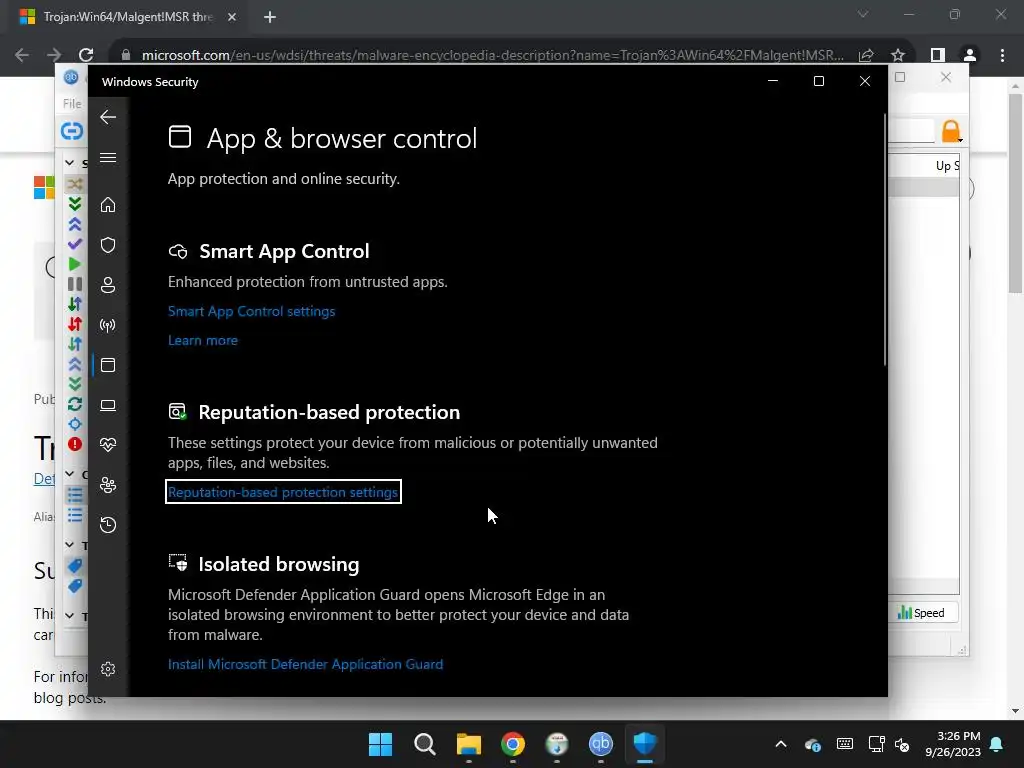Show hidden system tray icons
The width and height of the screenshot is (1024, 768).
point(780,744)
